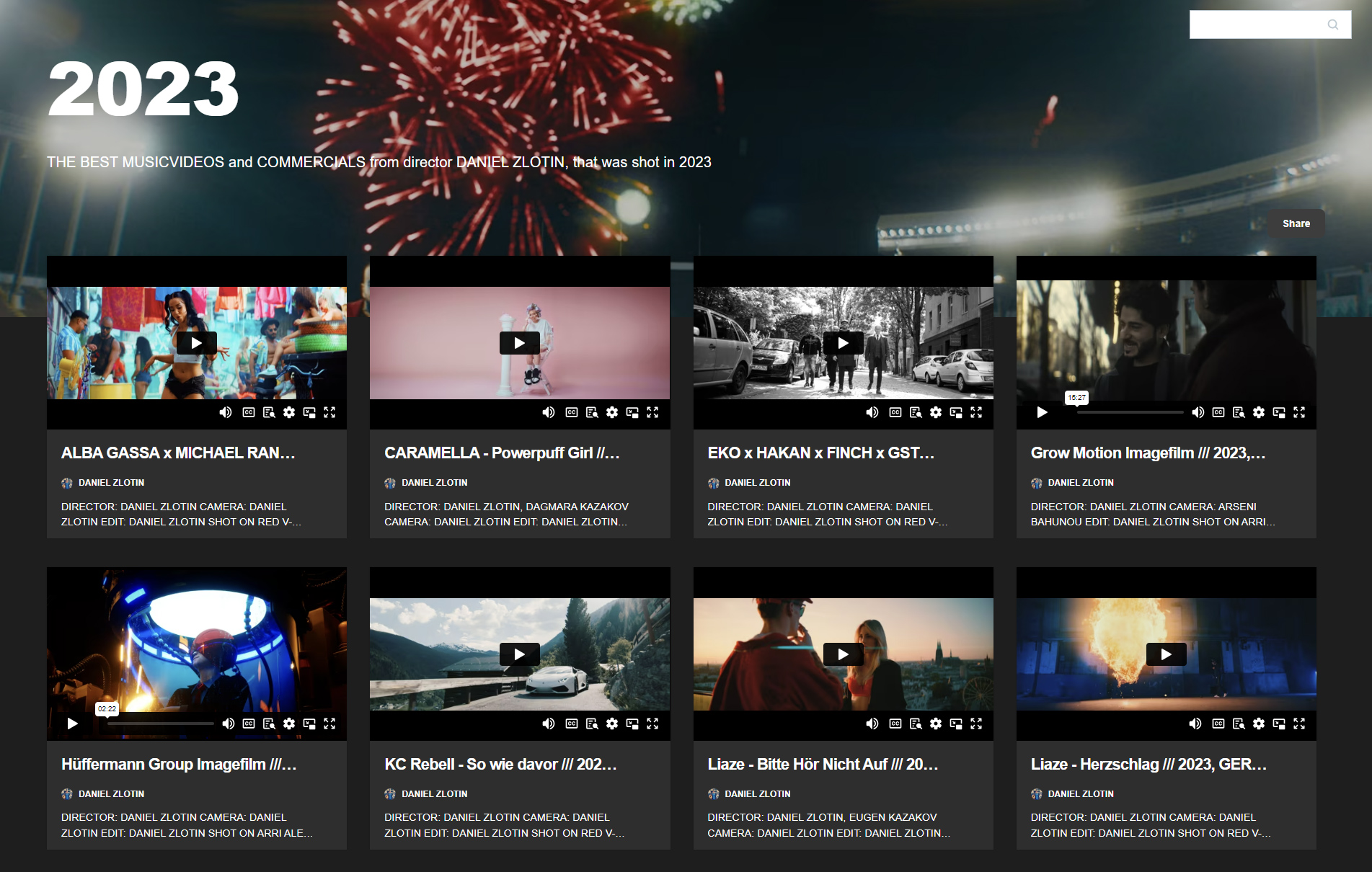
Task: Mute volume on Liaze Herzschlag video
Action: (1195, 724)
